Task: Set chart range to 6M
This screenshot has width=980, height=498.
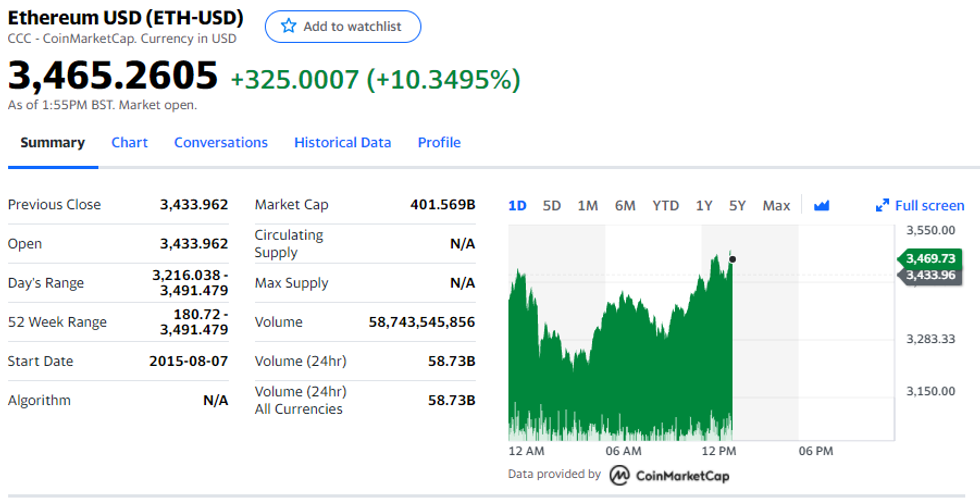Action: pos(625,206)
